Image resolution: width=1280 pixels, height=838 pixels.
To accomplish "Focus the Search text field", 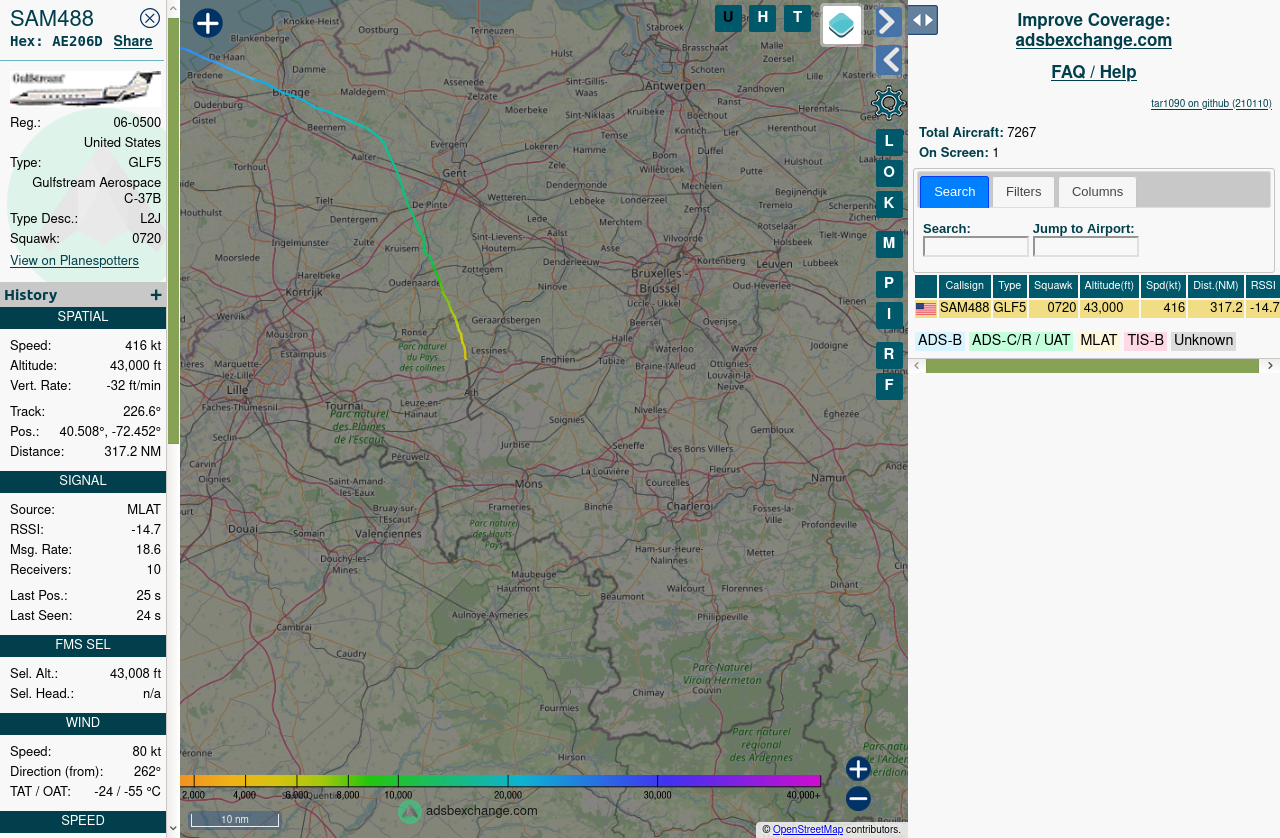I will (976, 247).
